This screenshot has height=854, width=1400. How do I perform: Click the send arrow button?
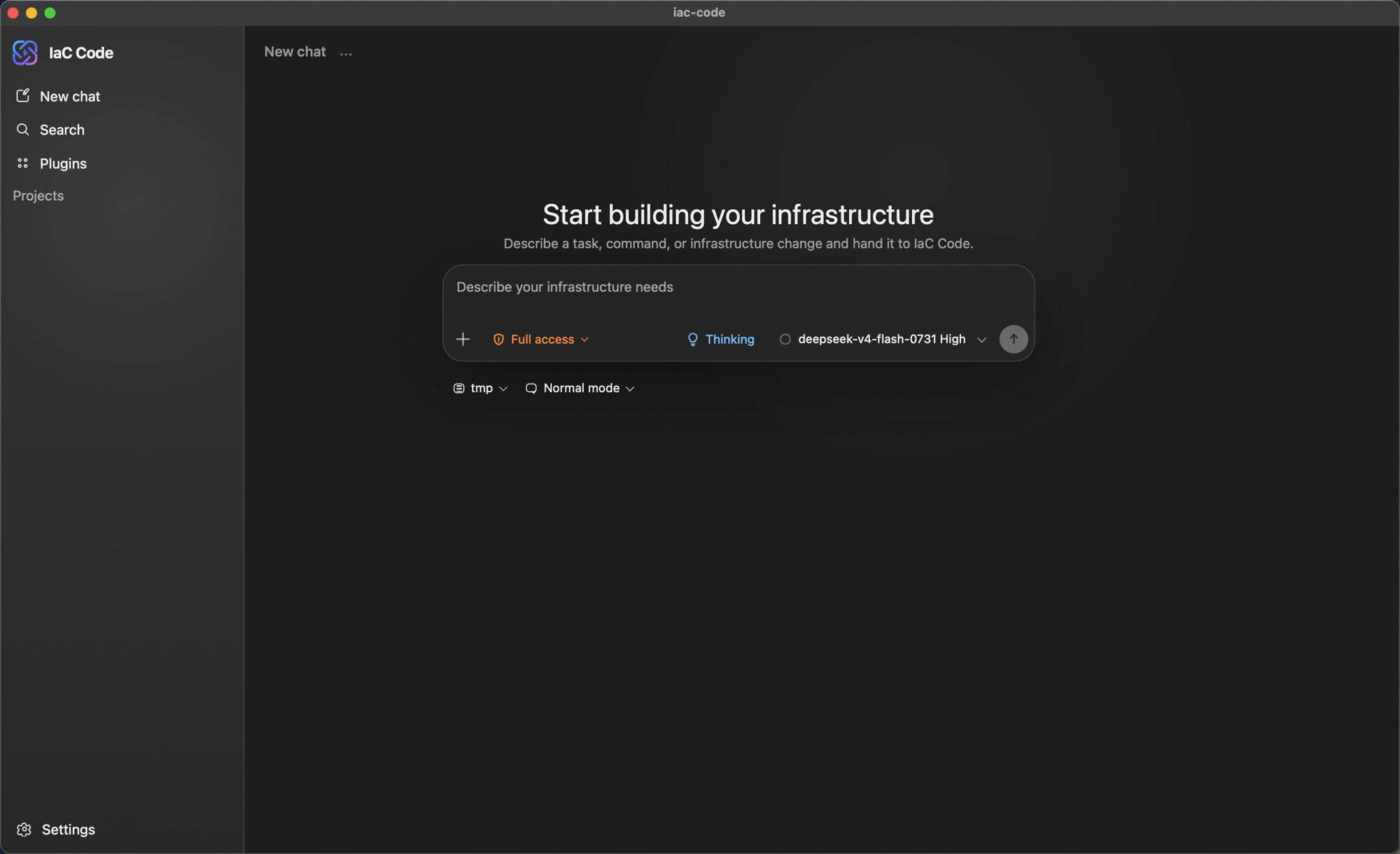point(1013,339)
